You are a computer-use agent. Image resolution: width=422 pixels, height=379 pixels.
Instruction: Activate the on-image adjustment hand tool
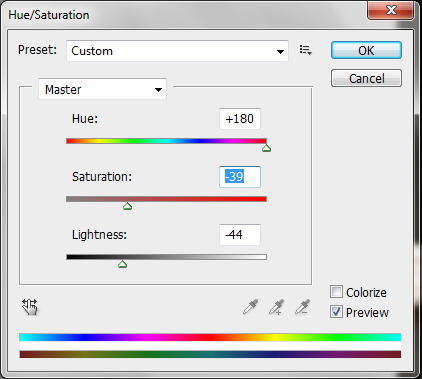[30, 307]
